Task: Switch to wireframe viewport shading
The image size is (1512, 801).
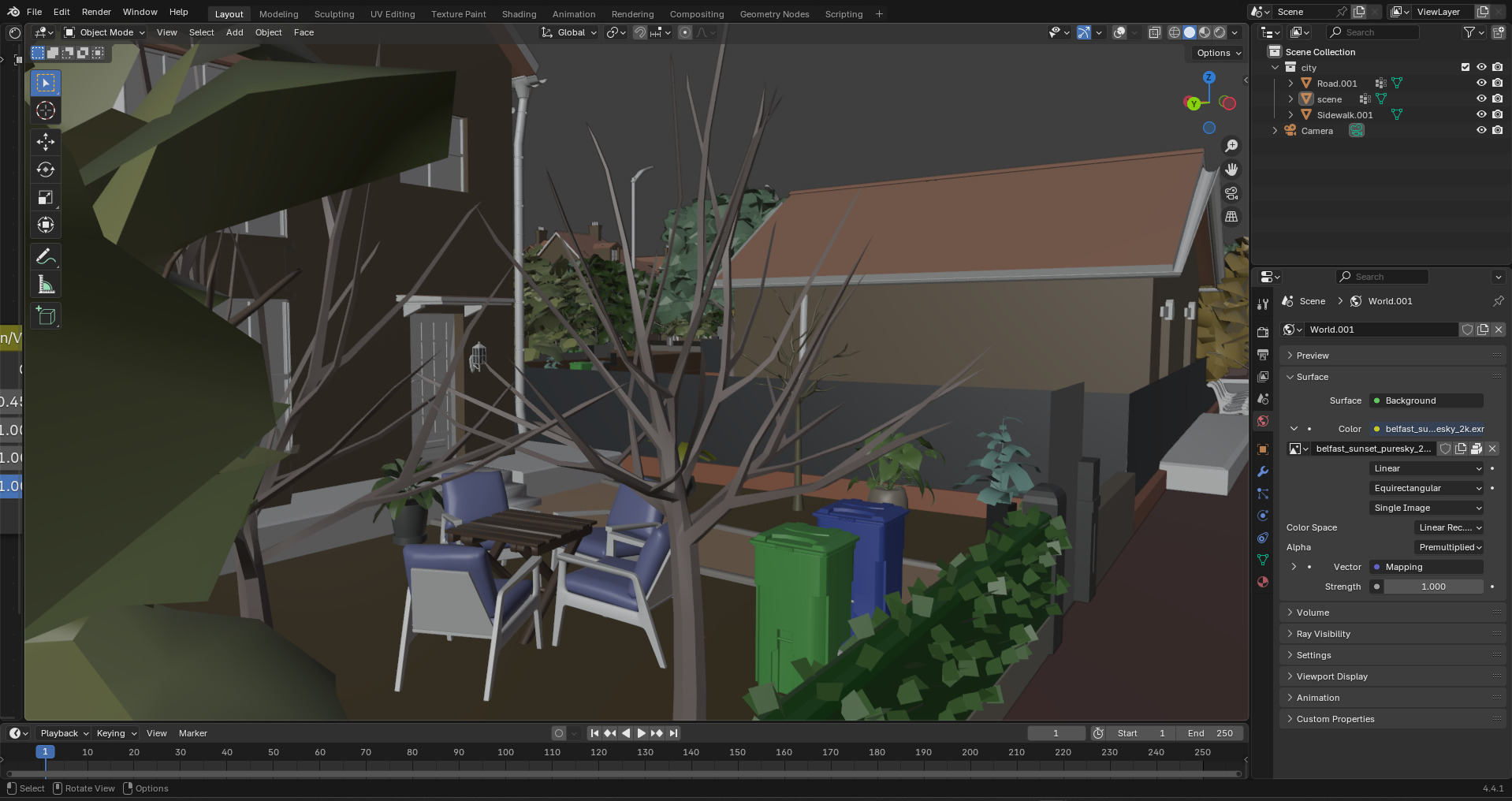Action: point(1175,32)
